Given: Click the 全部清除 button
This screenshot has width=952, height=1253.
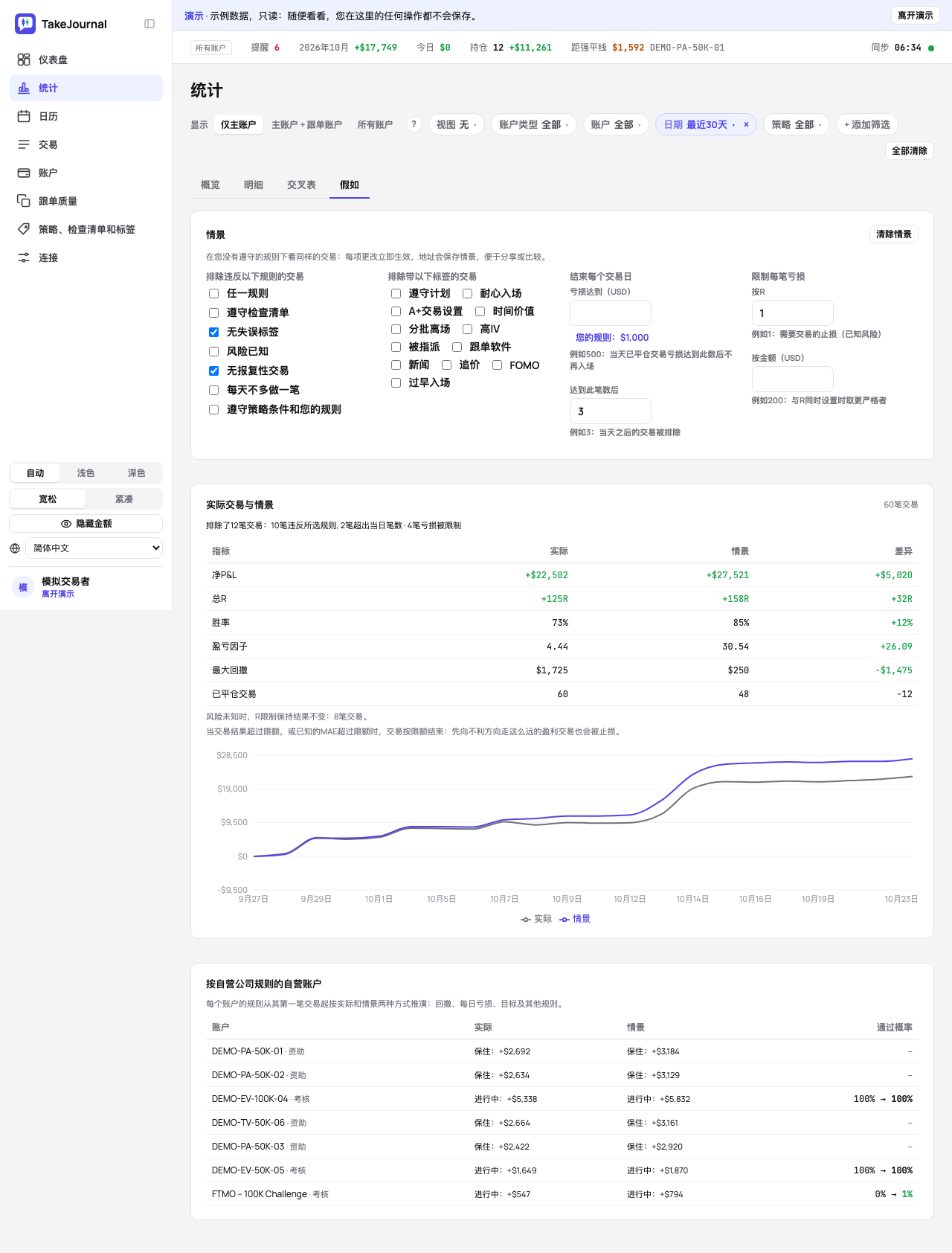Looking at the screenshot, I should pyautogui.click(x=910, y=151).
